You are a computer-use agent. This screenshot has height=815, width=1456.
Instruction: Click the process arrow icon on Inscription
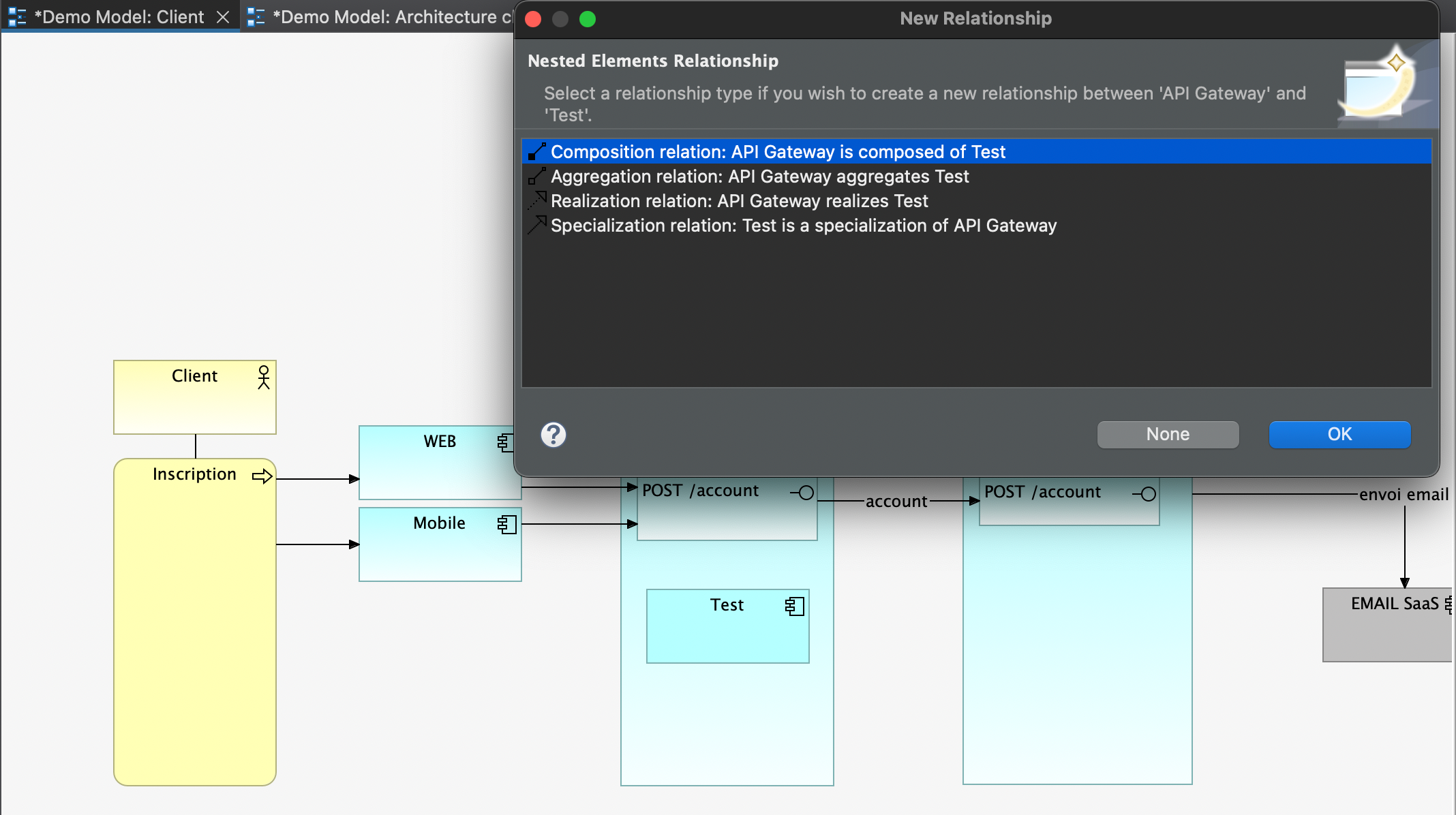[262, 476]
